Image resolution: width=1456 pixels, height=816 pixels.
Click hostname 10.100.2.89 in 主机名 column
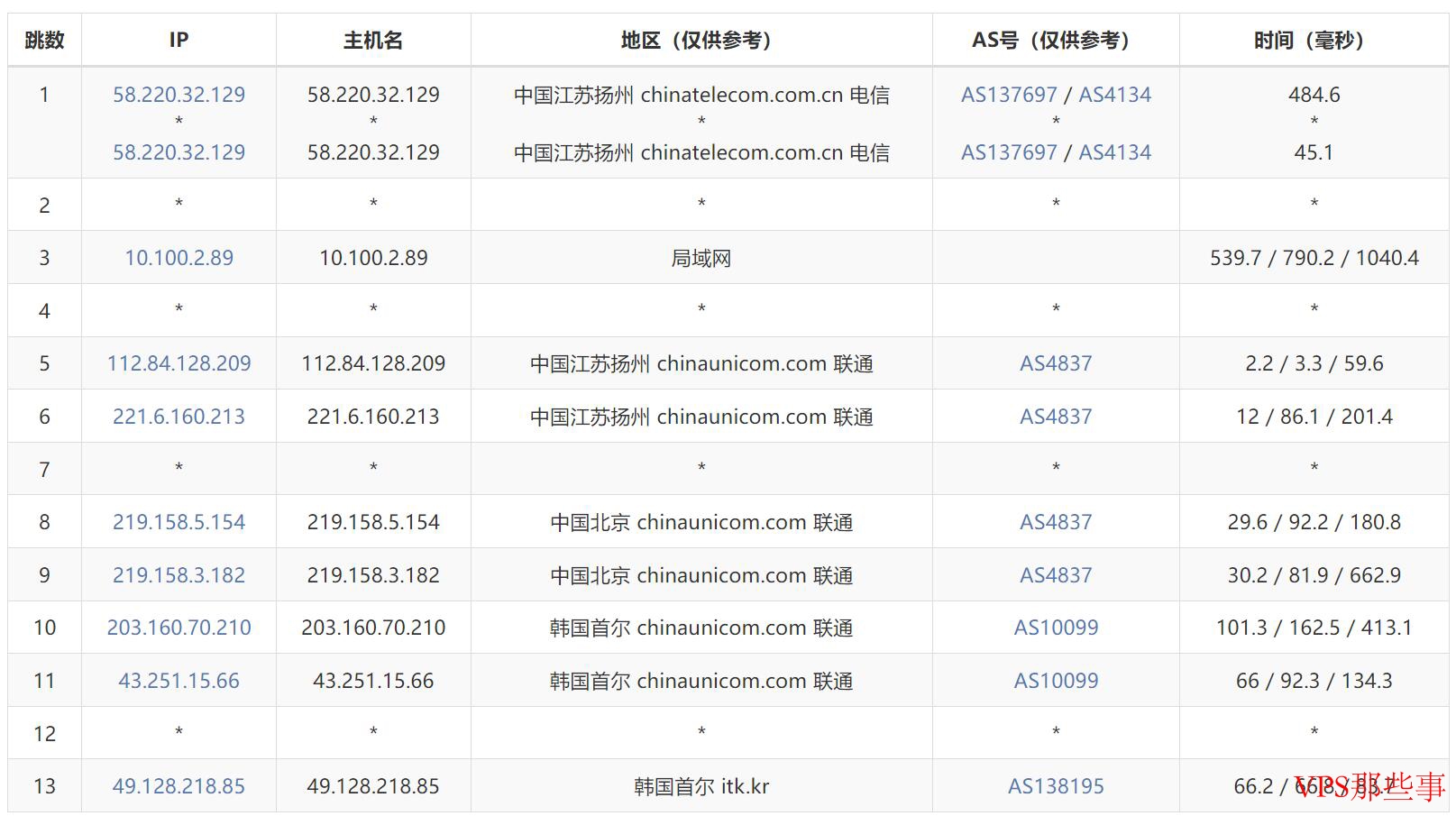[x=373, y=258]
